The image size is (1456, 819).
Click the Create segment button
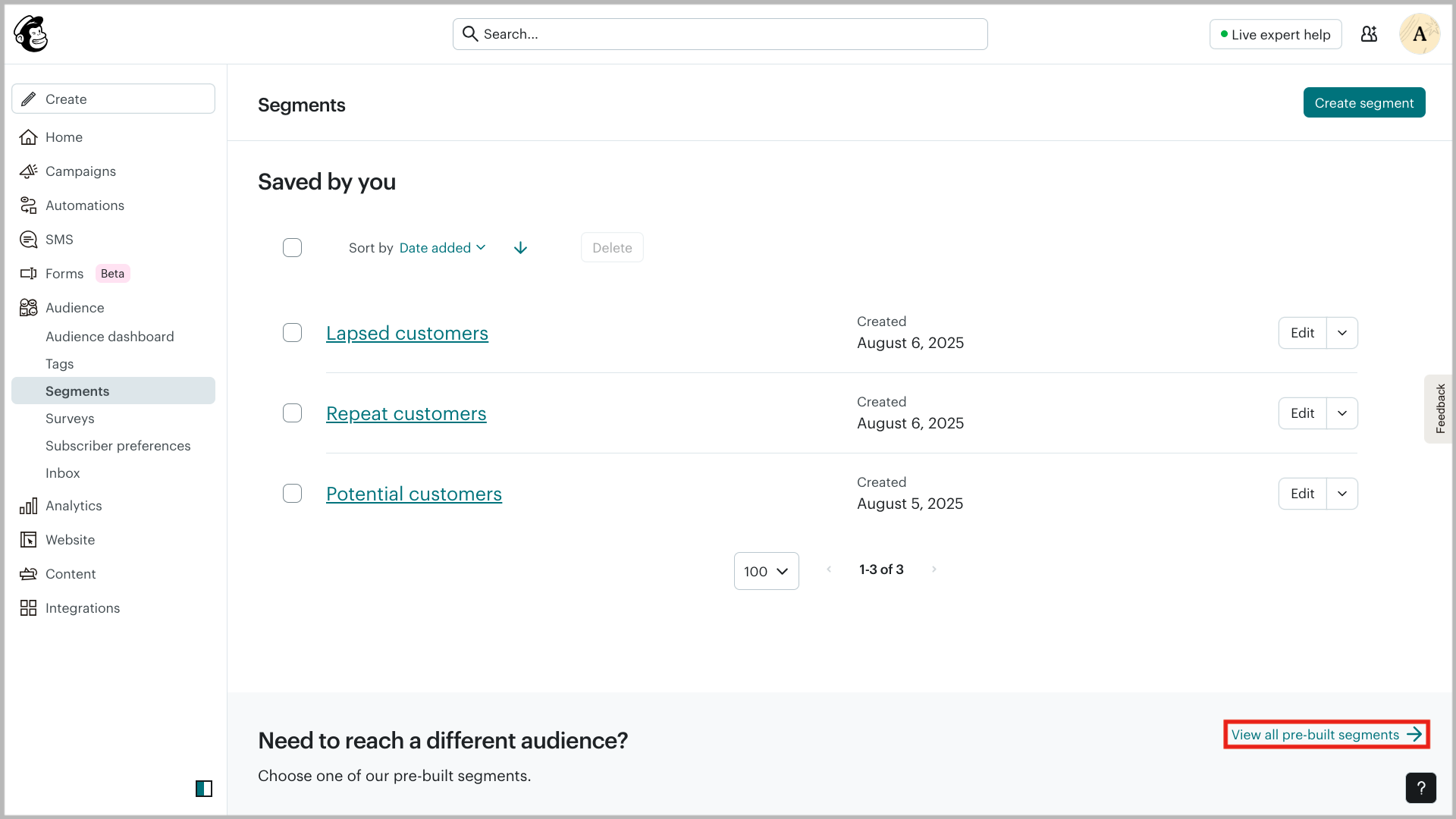tap(1363, 103)
